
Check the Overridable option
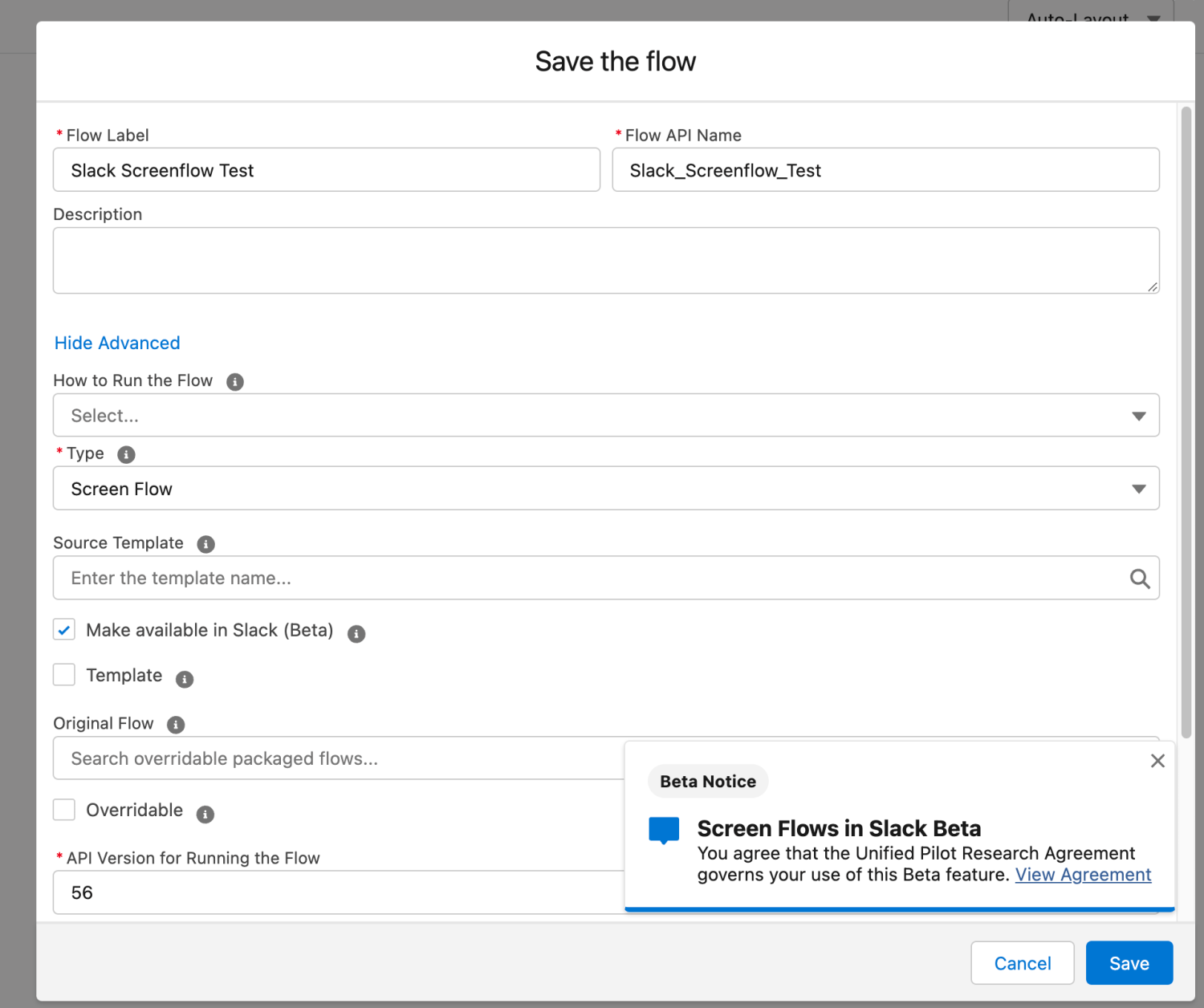coord(64,810)
